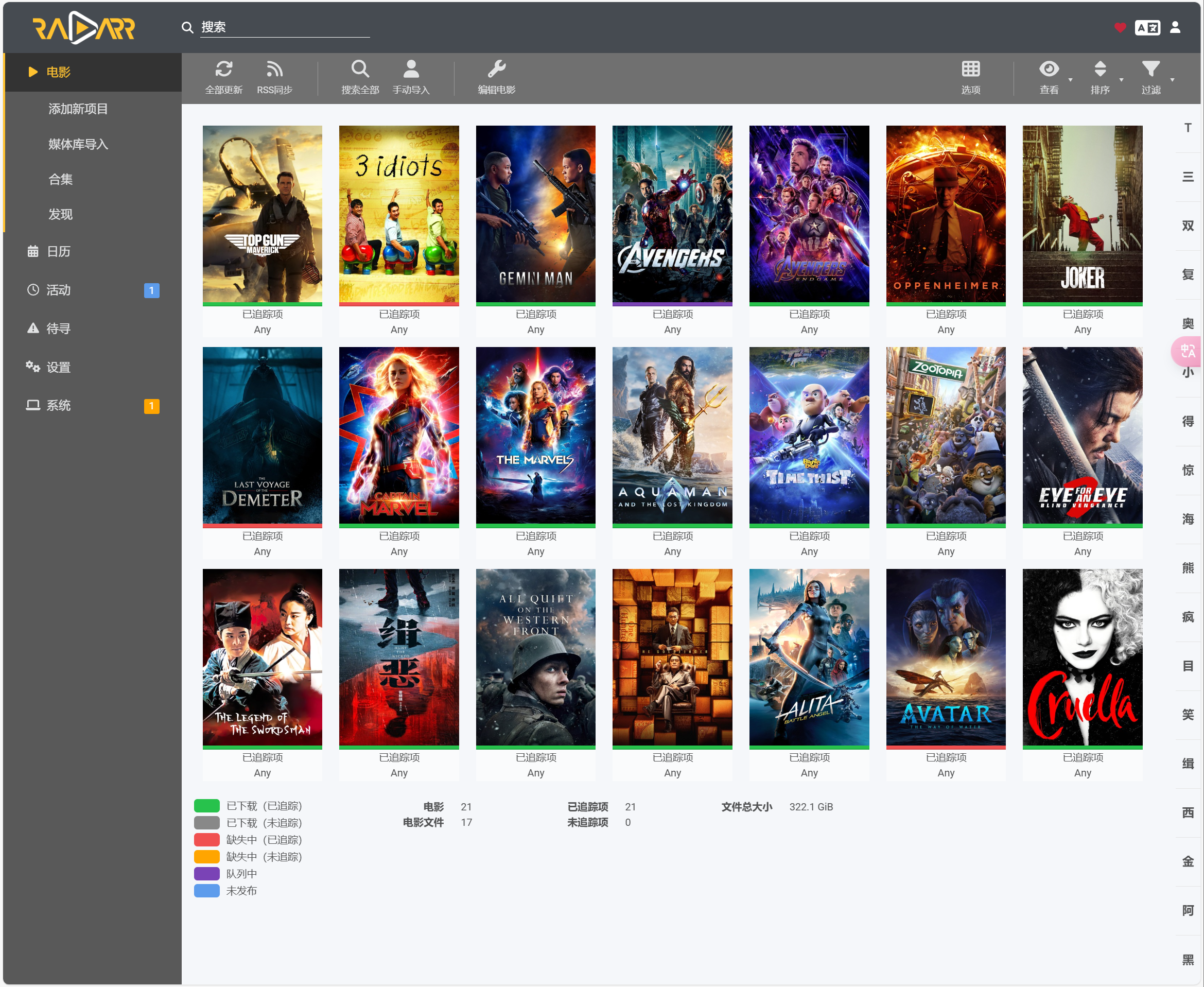Screen dimensions: 1204x987
Task: Open the user account icon
Action: tap(1175, 27)
